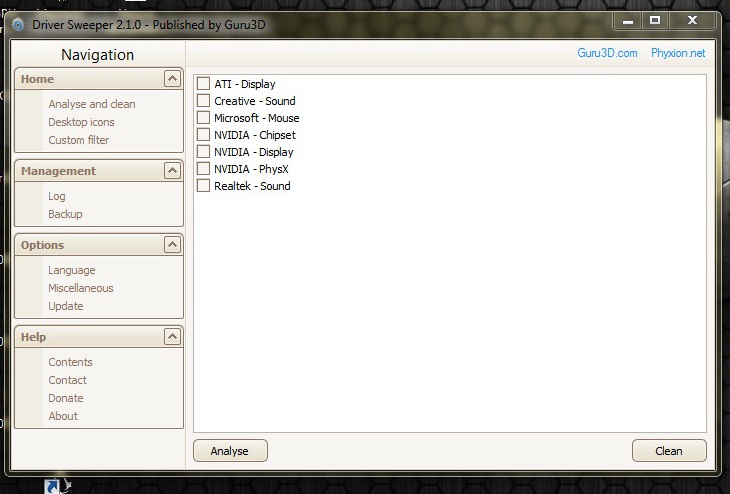Go to the Backup page
Screen dimensions: 730x494
click(65, 214)
